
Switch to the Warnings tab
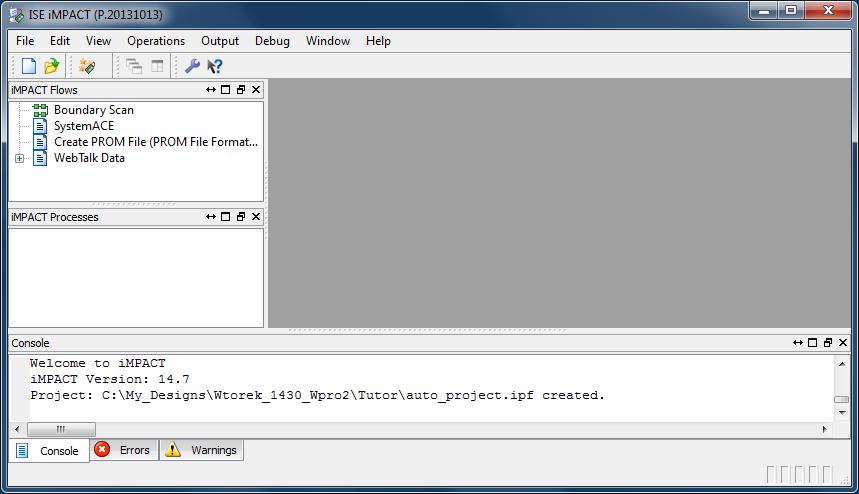point(202,450)
